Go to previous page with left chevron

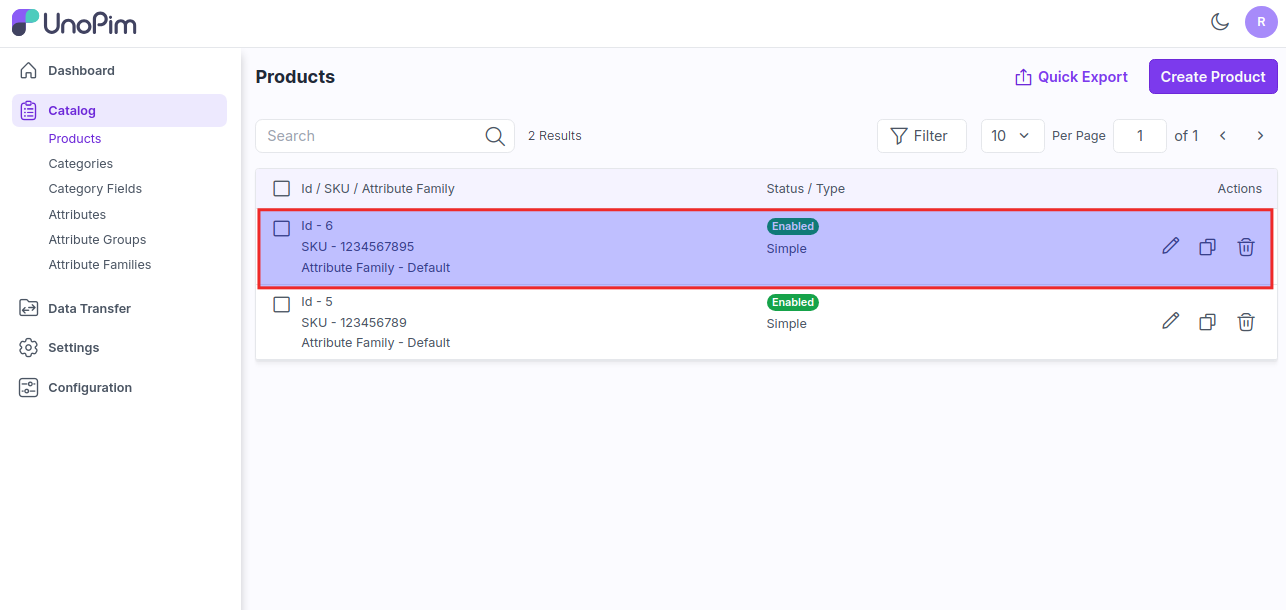tap(1222, 136)
